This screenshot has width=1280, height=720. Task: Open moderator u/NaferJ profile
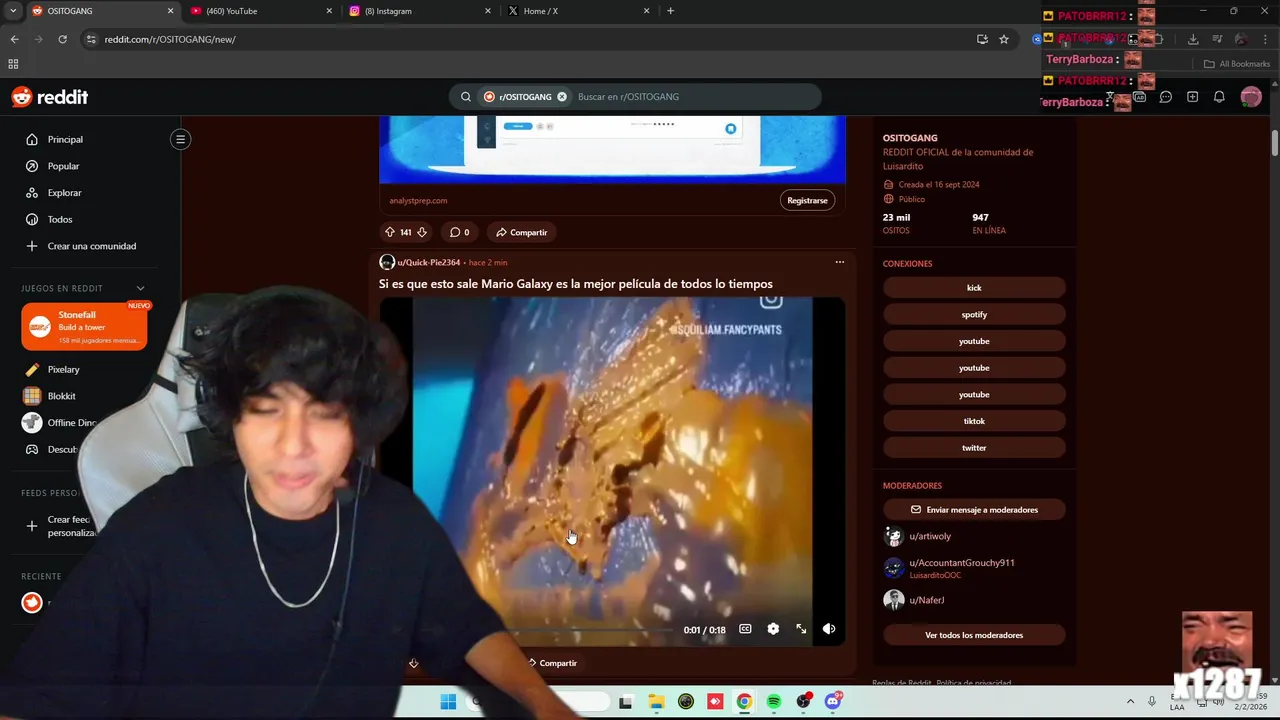pyautogui.click(x=927, y=600)
